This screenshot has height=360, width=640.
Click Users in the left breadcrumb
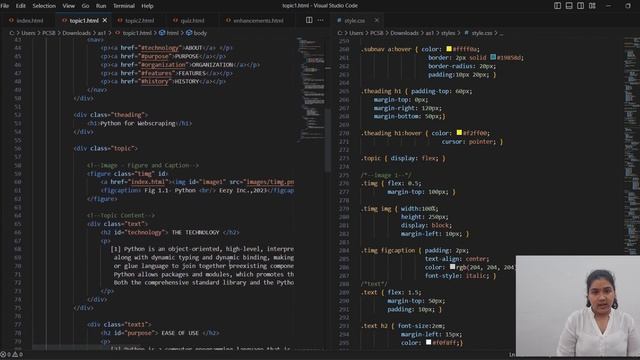28,33
